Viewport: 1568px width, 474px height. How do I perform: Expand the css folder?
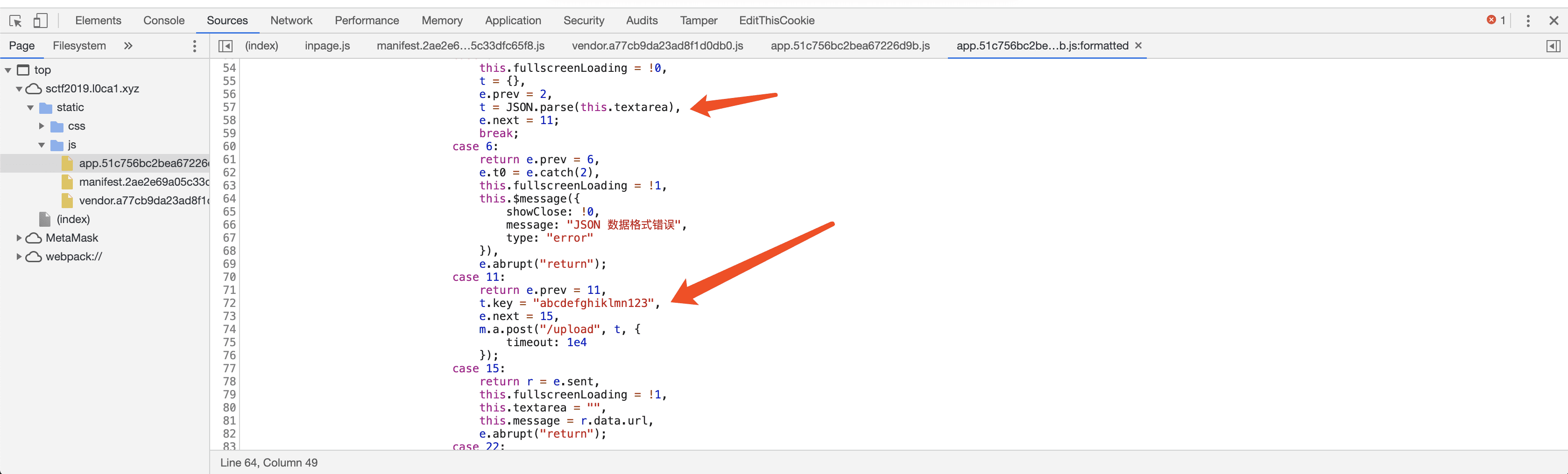coord(42,126)
